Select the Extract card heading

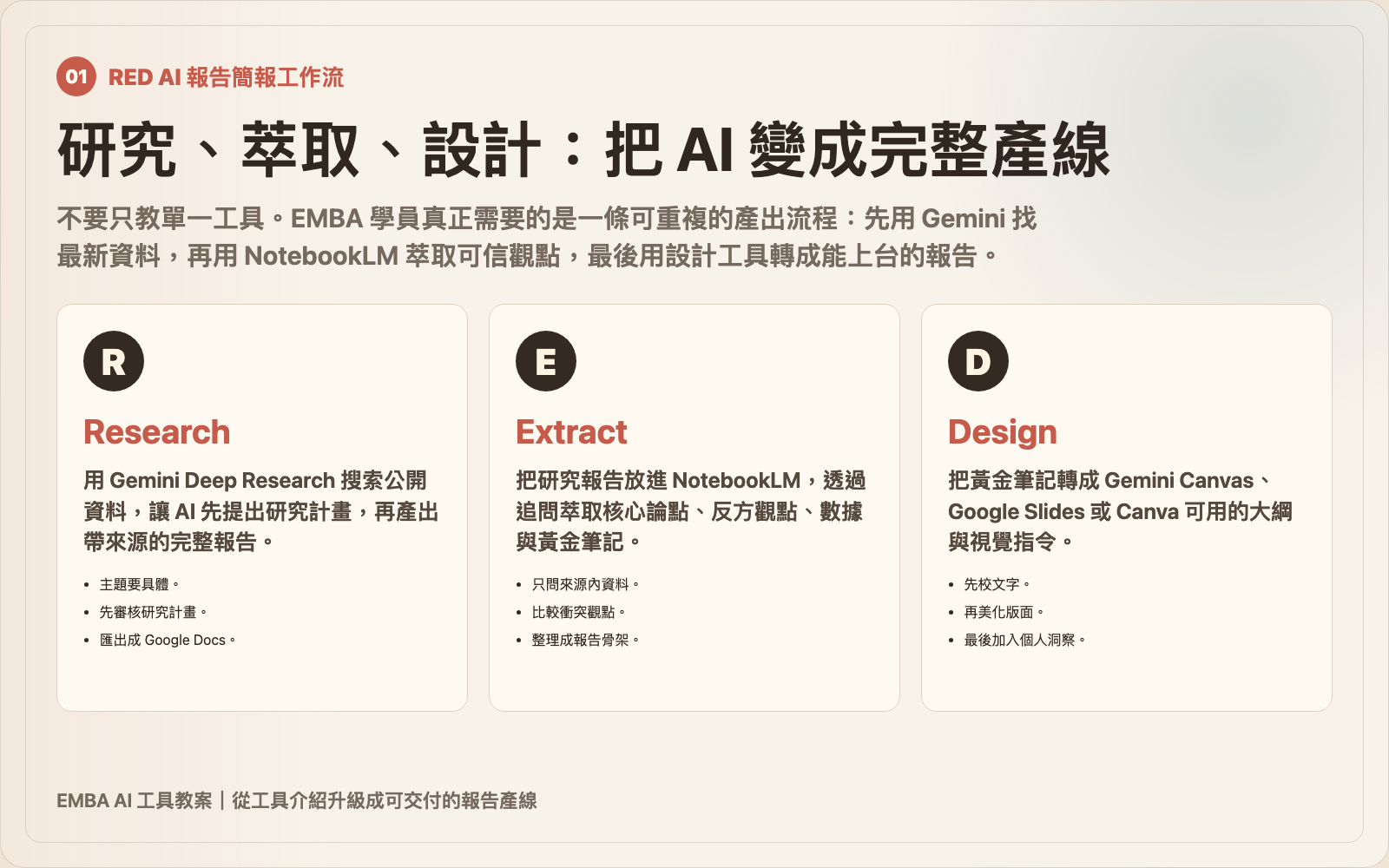pos(571,432)
